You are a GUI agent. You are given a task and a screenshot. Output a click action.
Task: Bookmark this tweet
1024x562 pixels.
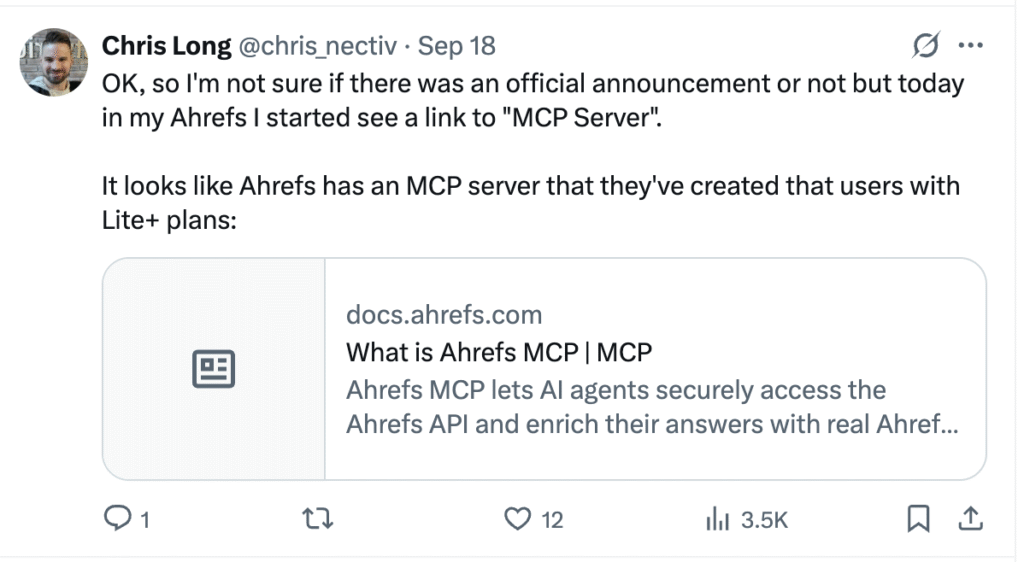click(x=919, y=518)
